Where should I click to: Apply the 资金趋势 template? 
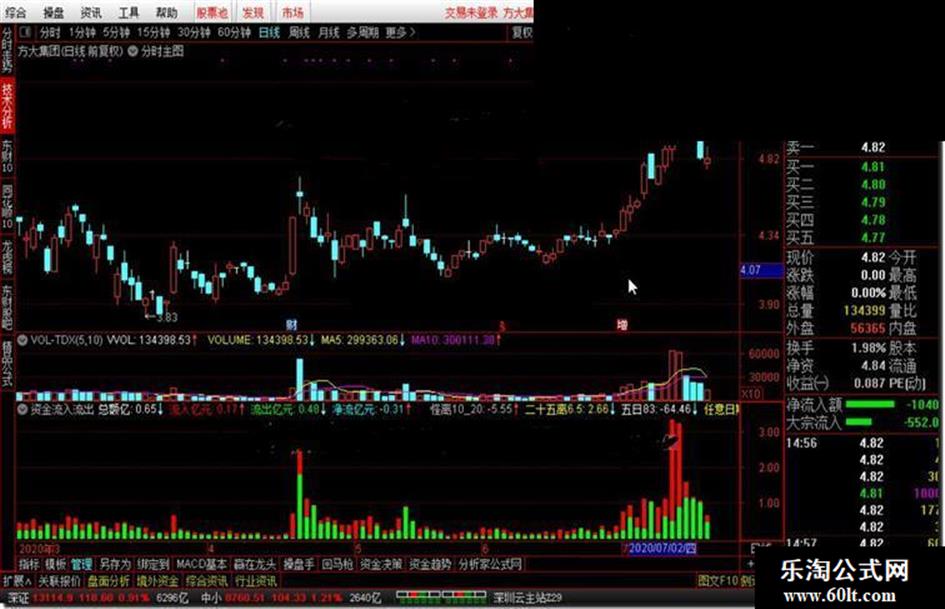coord(430,564)
